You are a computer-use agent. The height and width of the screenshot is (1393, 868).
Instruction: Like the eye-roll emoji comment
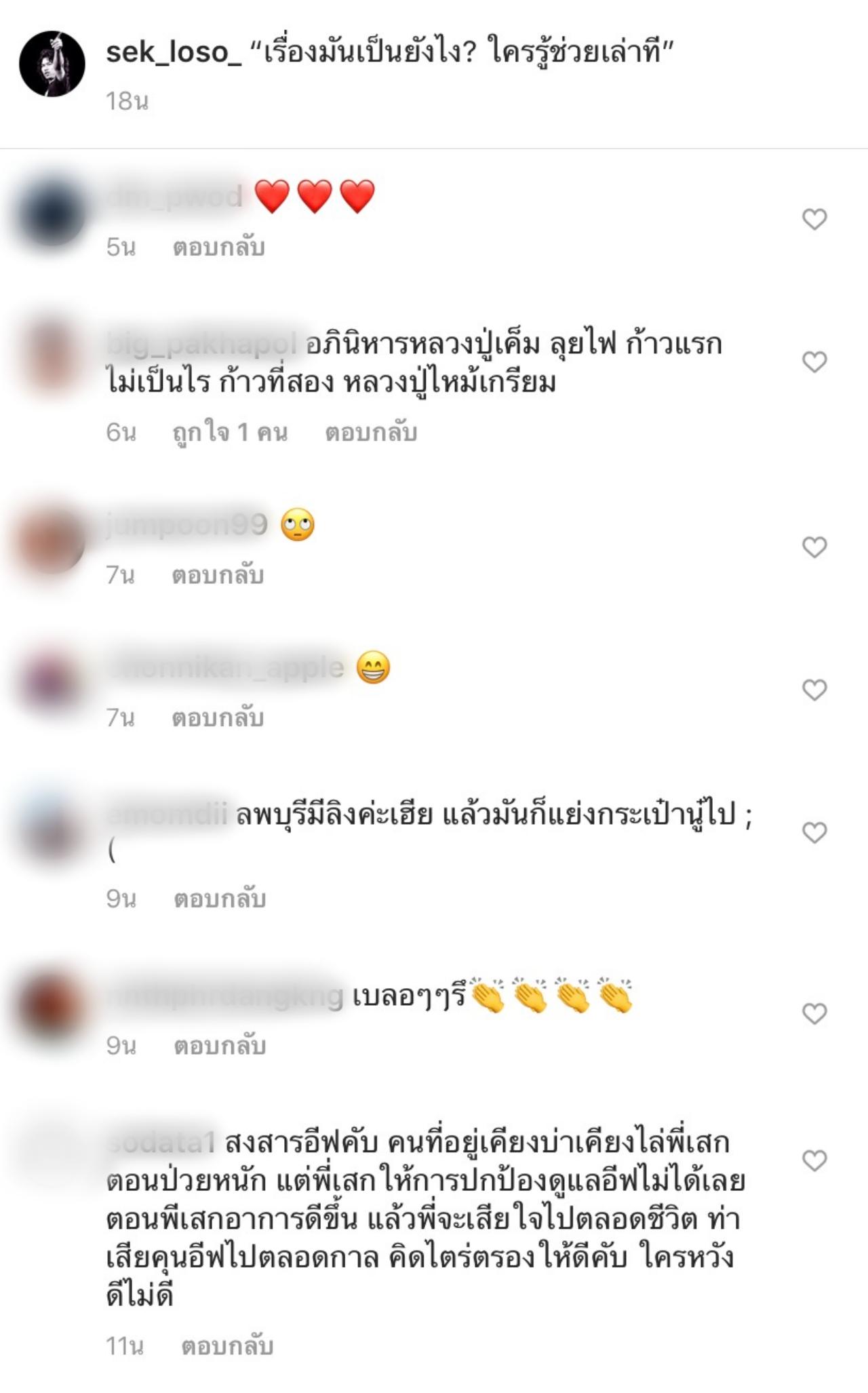814,547
